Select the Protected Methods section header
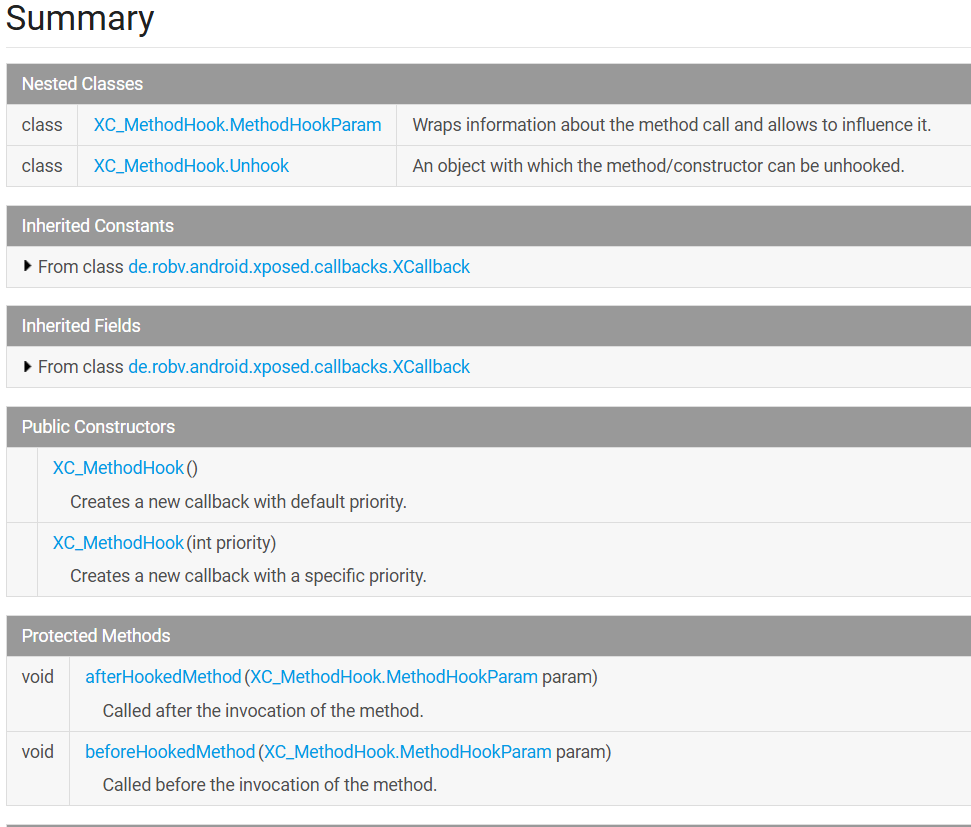 click(489, 636)
